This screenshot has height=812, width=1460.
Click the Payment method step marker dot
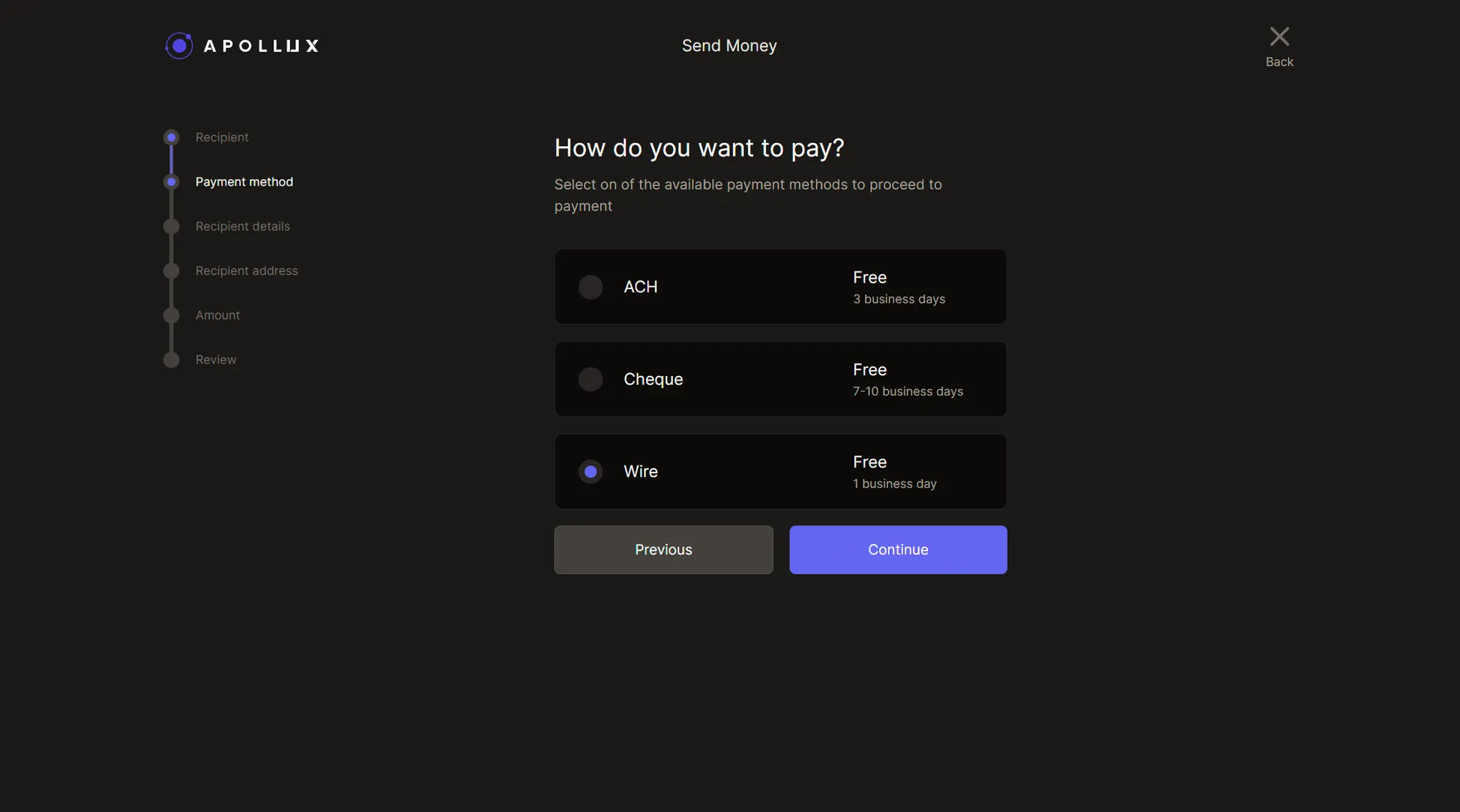click(x=172, y=182)
